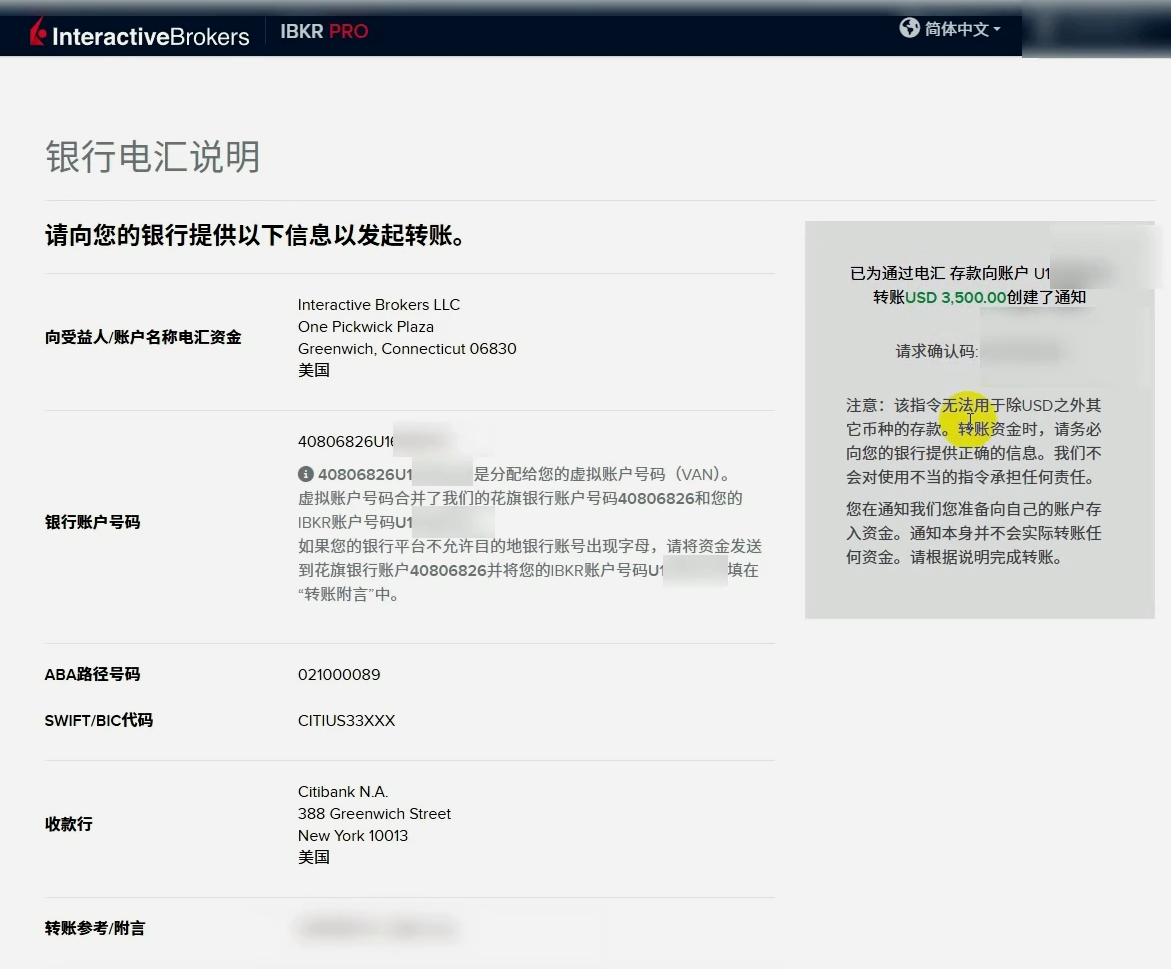Click the globe language icon

pyautogui.click(x=909, y=28)
